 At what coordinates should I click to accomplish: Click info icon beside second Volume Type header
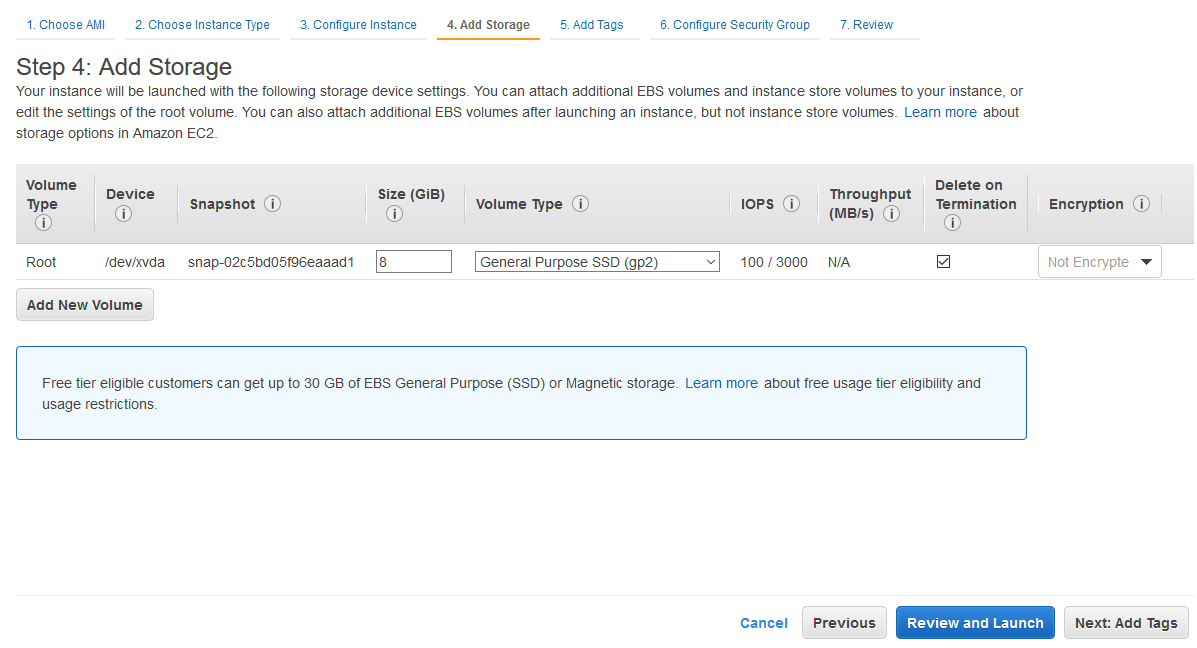point(580,204)
